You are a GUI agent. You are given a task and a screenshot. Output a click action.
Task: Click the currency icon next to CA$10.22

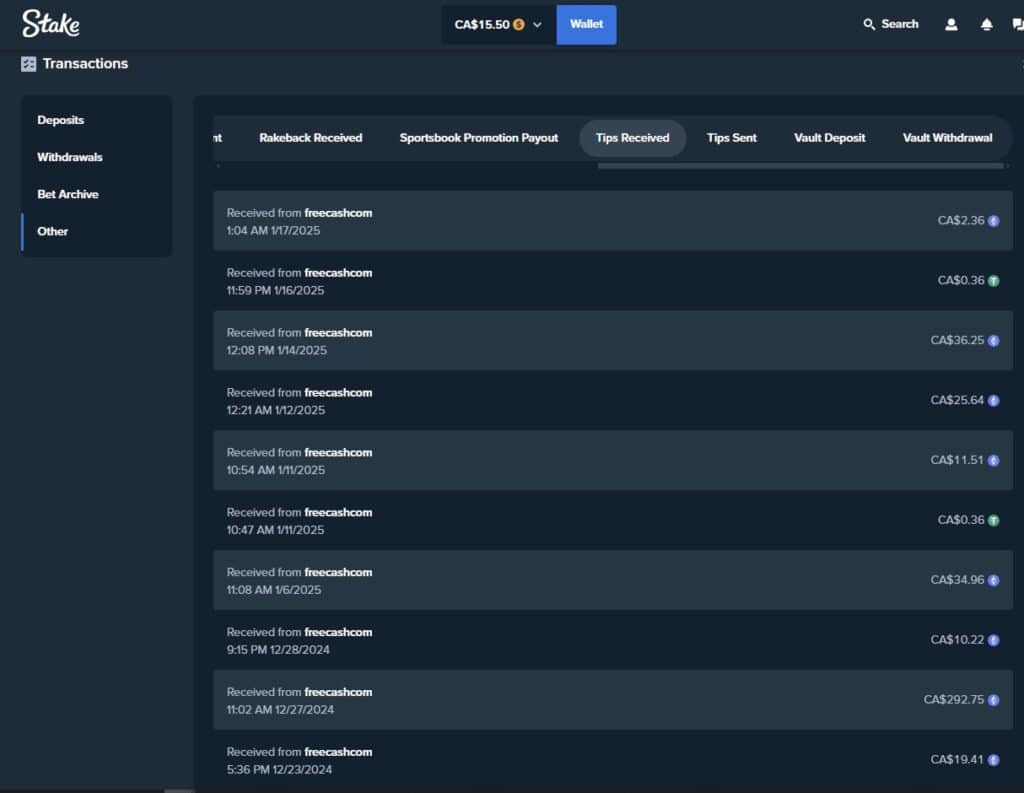click(x=993, y=640)
